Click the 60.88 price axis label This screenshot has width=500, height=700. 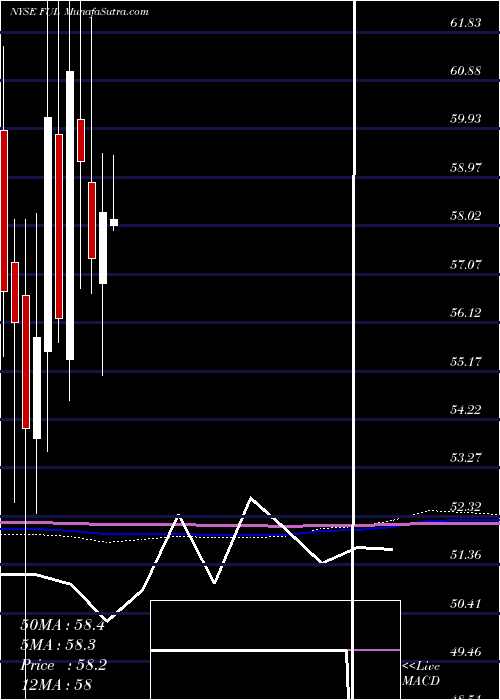466,71
